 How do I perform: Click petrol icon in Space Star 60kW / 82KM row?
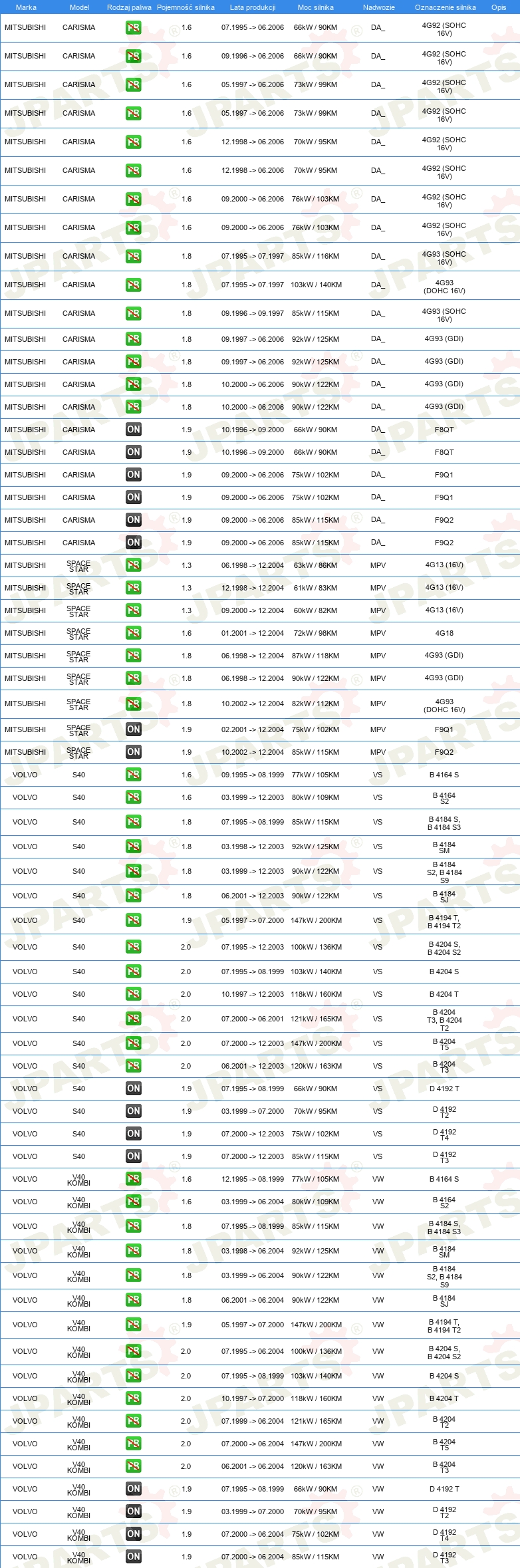(x=134, y=611)
